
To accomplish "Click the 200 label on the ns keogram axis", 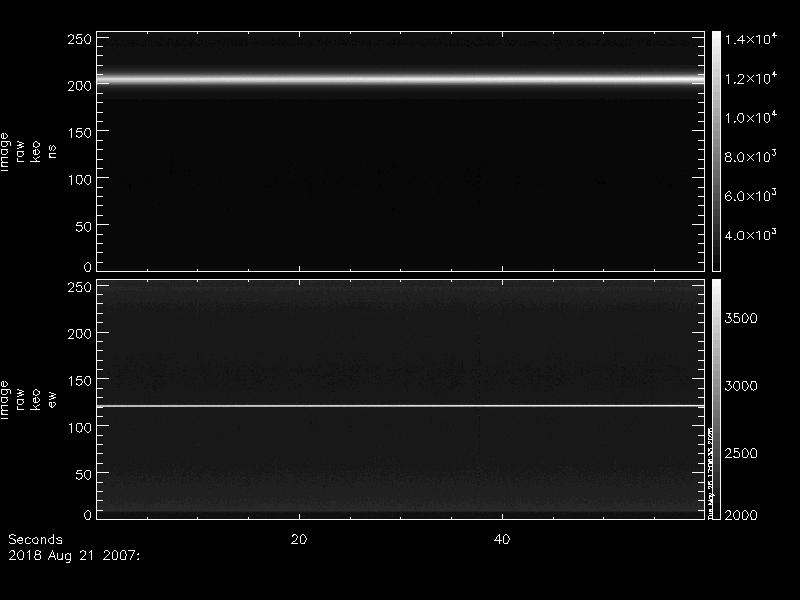I will click(80, 86).
